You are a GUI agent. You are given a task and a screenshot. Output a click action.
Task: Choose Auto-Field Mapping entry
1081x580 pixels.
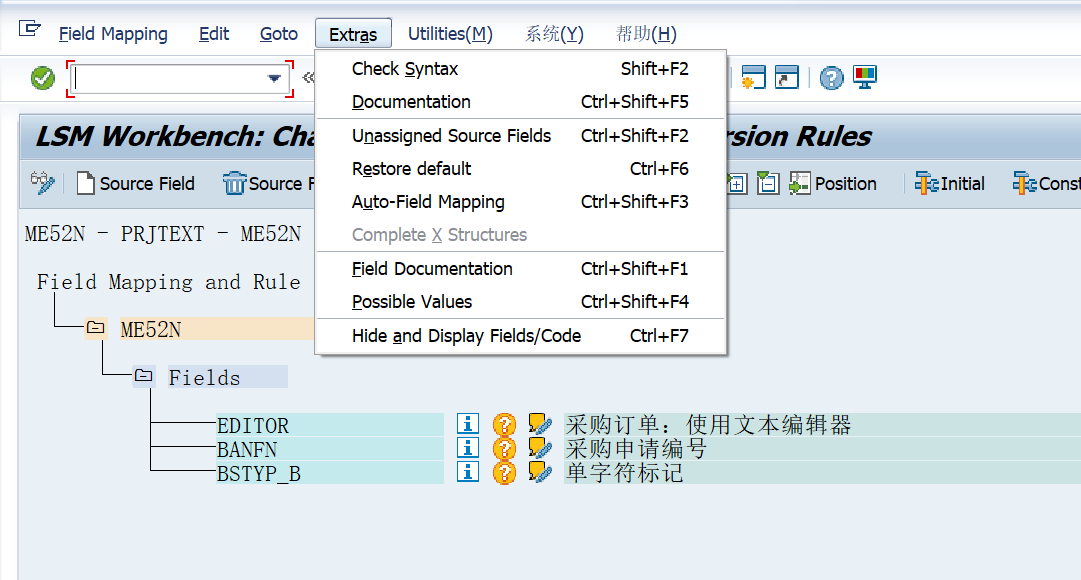521,202
